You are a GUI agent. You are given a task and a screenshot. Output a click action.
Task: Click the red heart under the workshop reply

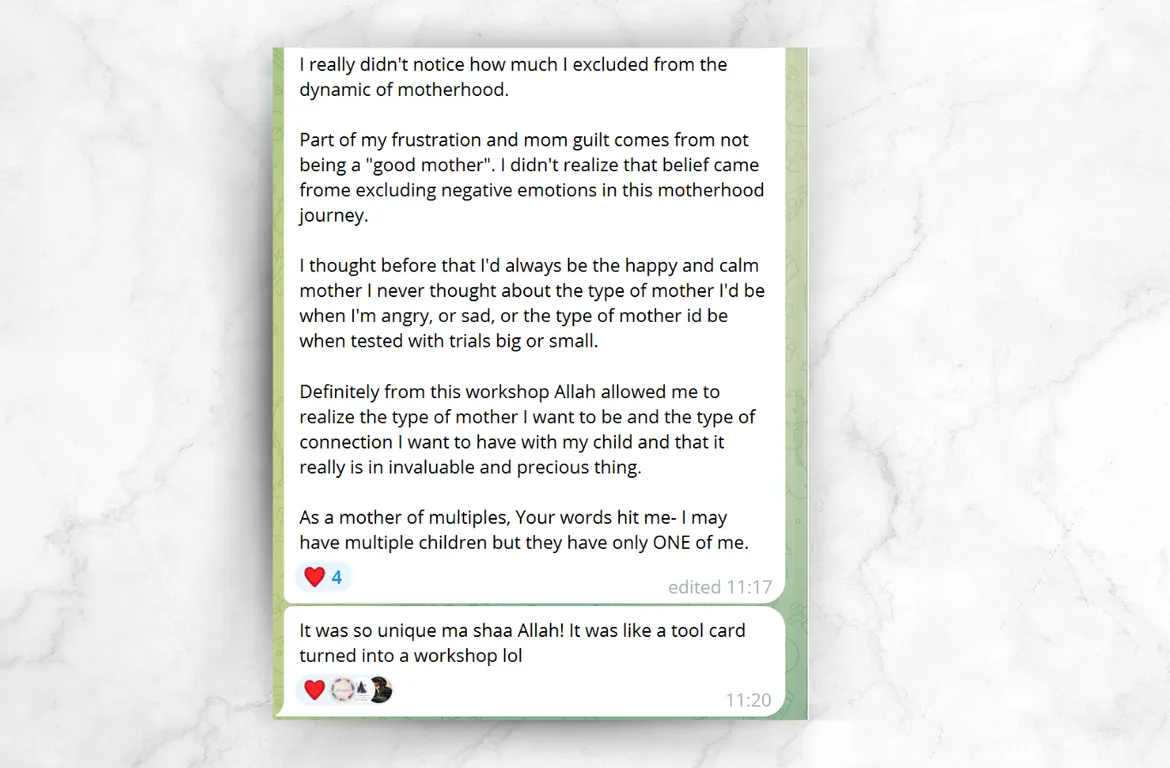pyautogui.click(x=315, y=690)
